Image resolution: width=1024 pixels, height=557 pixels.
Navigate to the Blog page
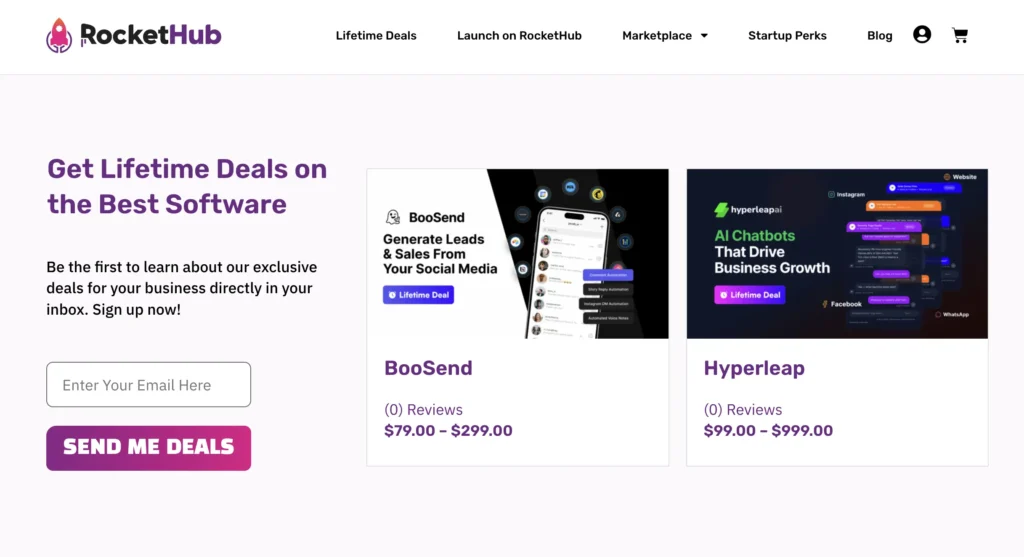880,36
